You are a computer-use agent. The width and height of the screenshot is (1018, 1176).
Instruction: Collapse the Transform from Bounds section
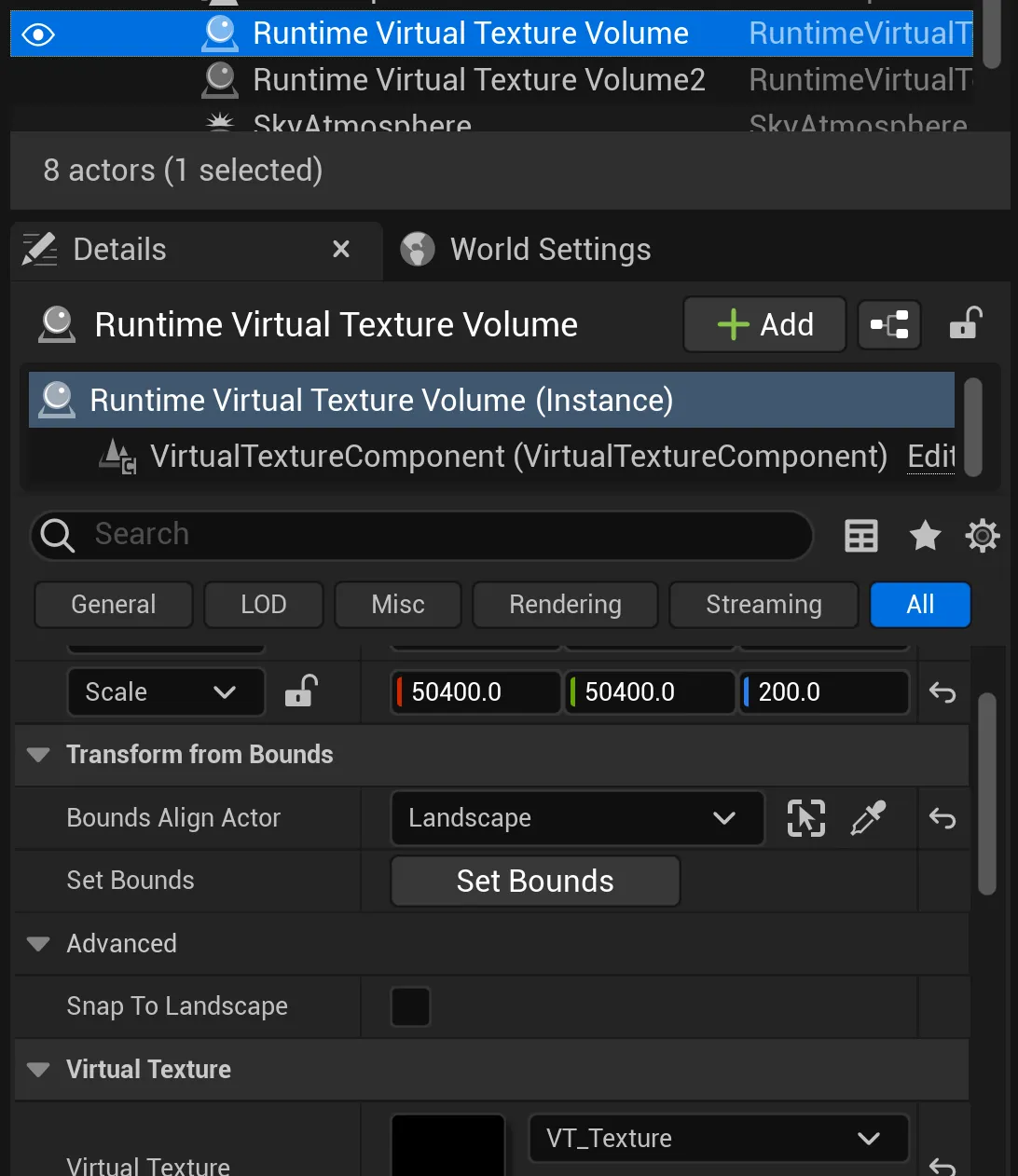[38, 755]
